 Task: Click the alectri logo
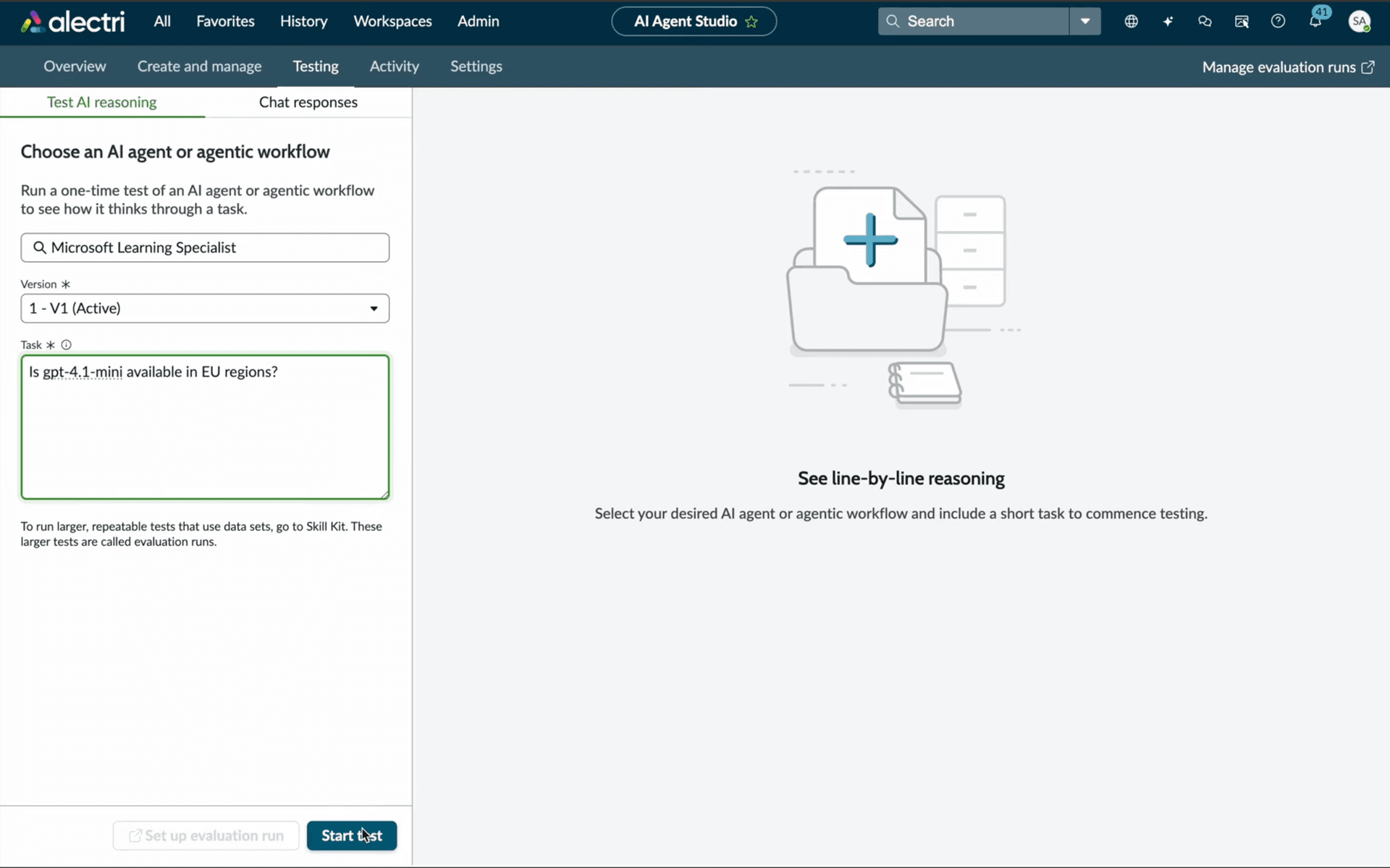pos(71,21)
